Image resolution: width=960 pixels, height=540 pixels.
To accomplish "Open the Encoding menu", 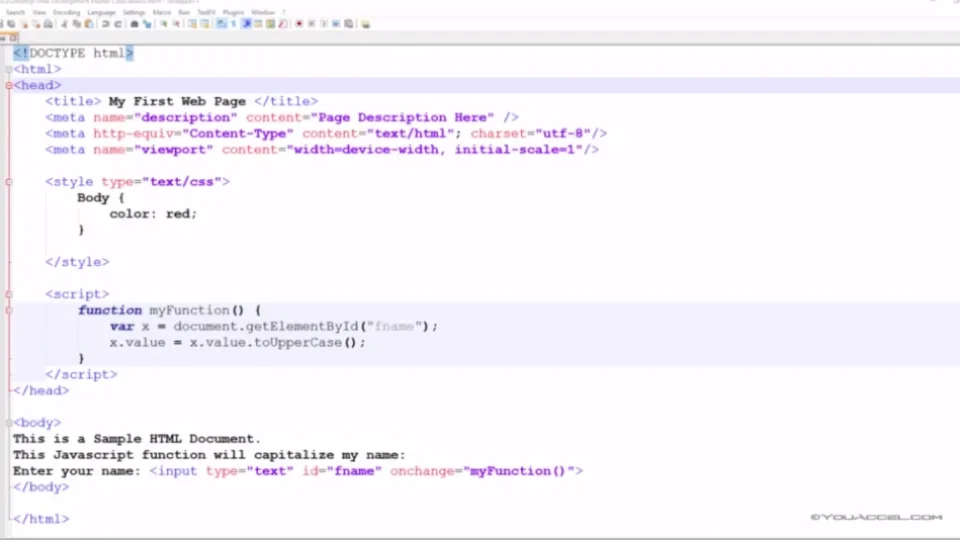I will point(67,12).
